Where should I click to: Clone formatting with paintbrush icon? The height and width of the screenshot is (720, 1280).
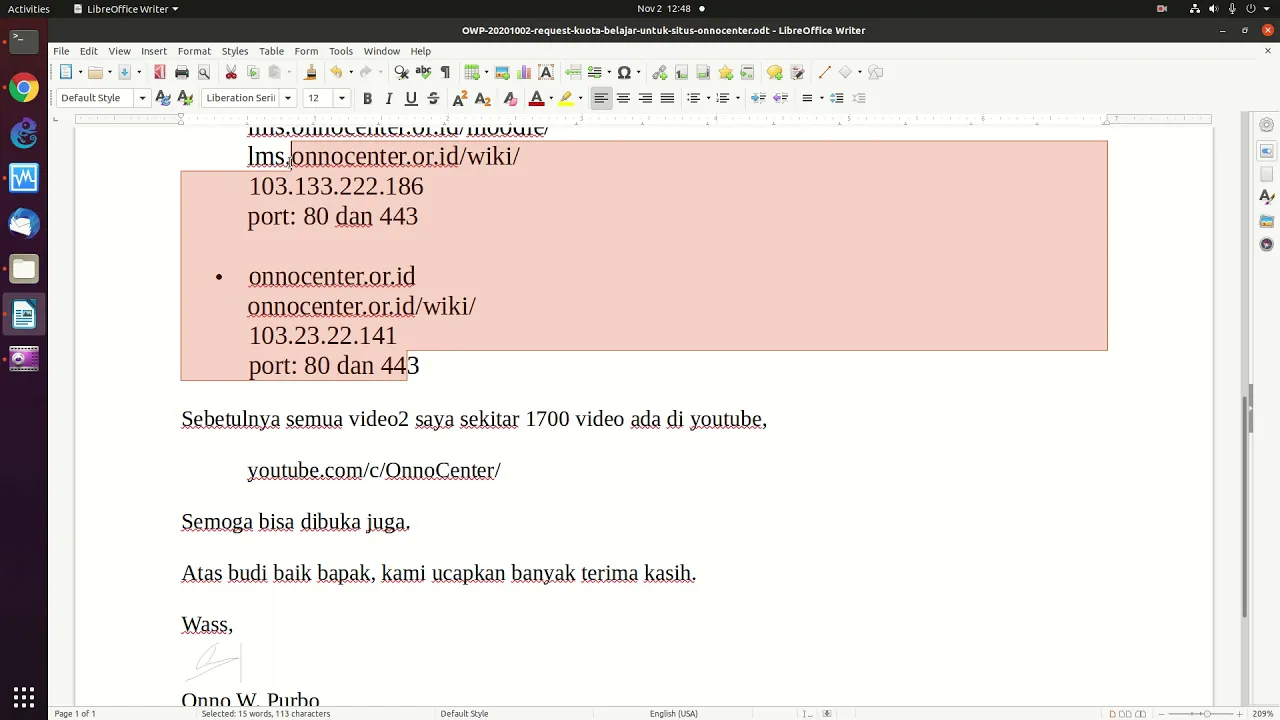(x=310, y=72)
